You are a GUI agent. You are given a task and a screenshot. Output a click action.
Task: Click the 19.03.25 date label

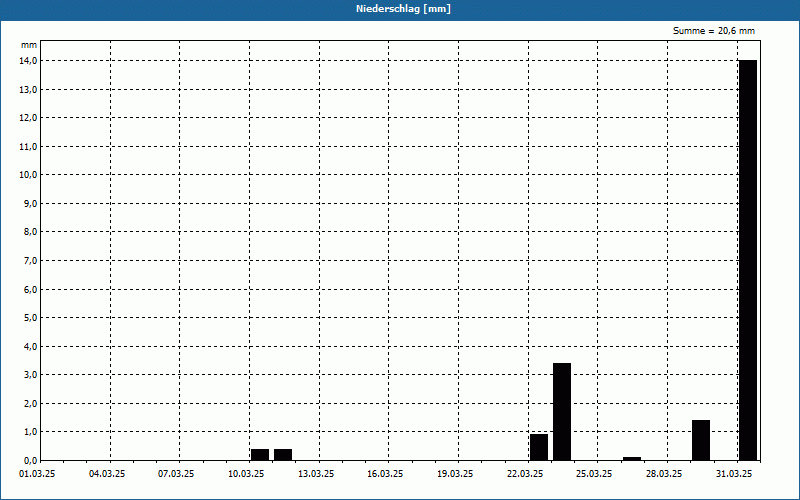point(455,474)
